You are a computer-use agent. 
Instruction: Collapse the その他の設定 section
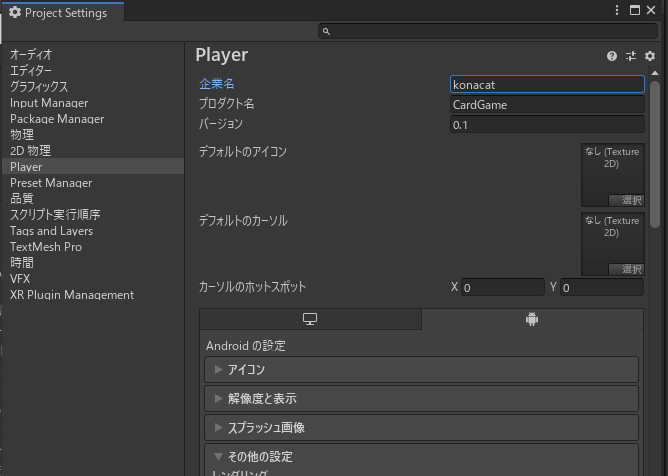click(421, 456)
